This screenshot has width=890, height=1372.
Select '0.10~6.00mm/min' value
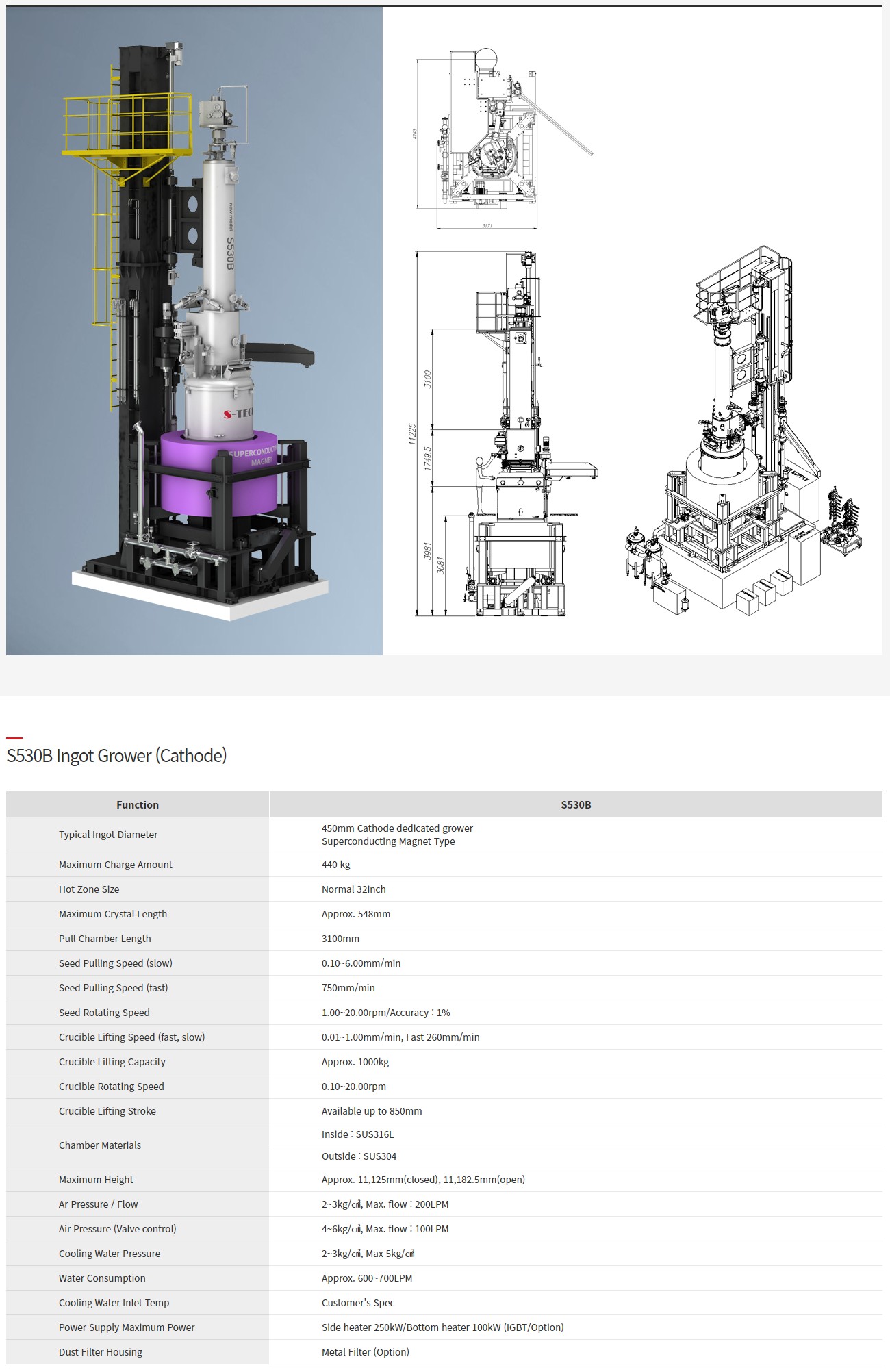pos(361,963)
